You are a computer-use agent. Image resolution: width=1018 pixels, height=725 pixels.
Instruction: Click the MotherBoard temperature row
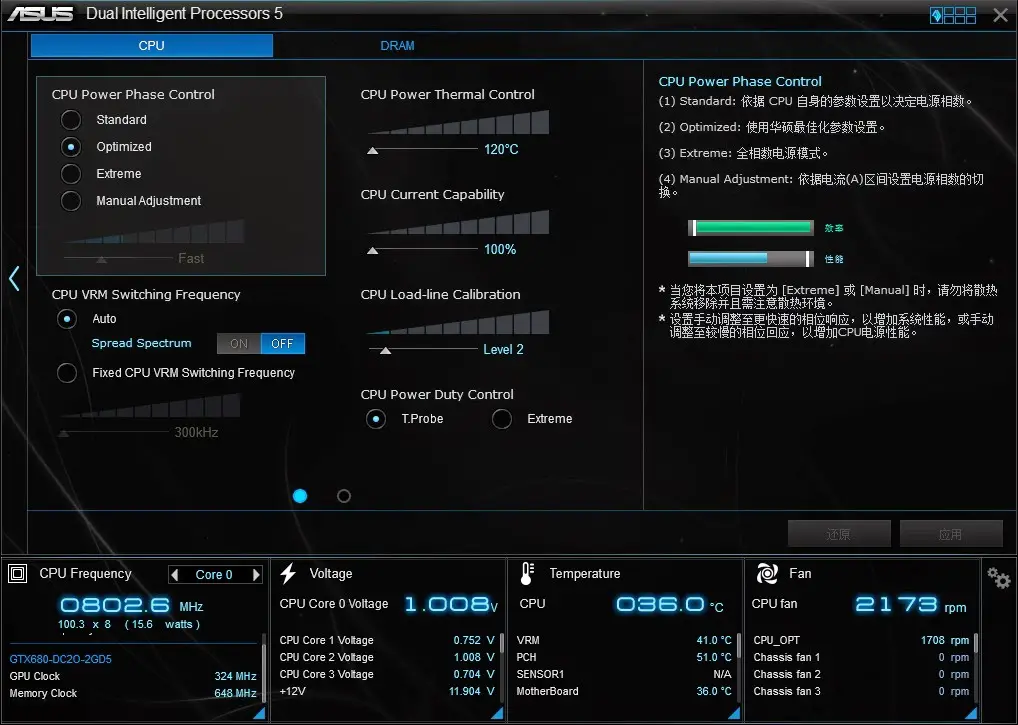624,691
